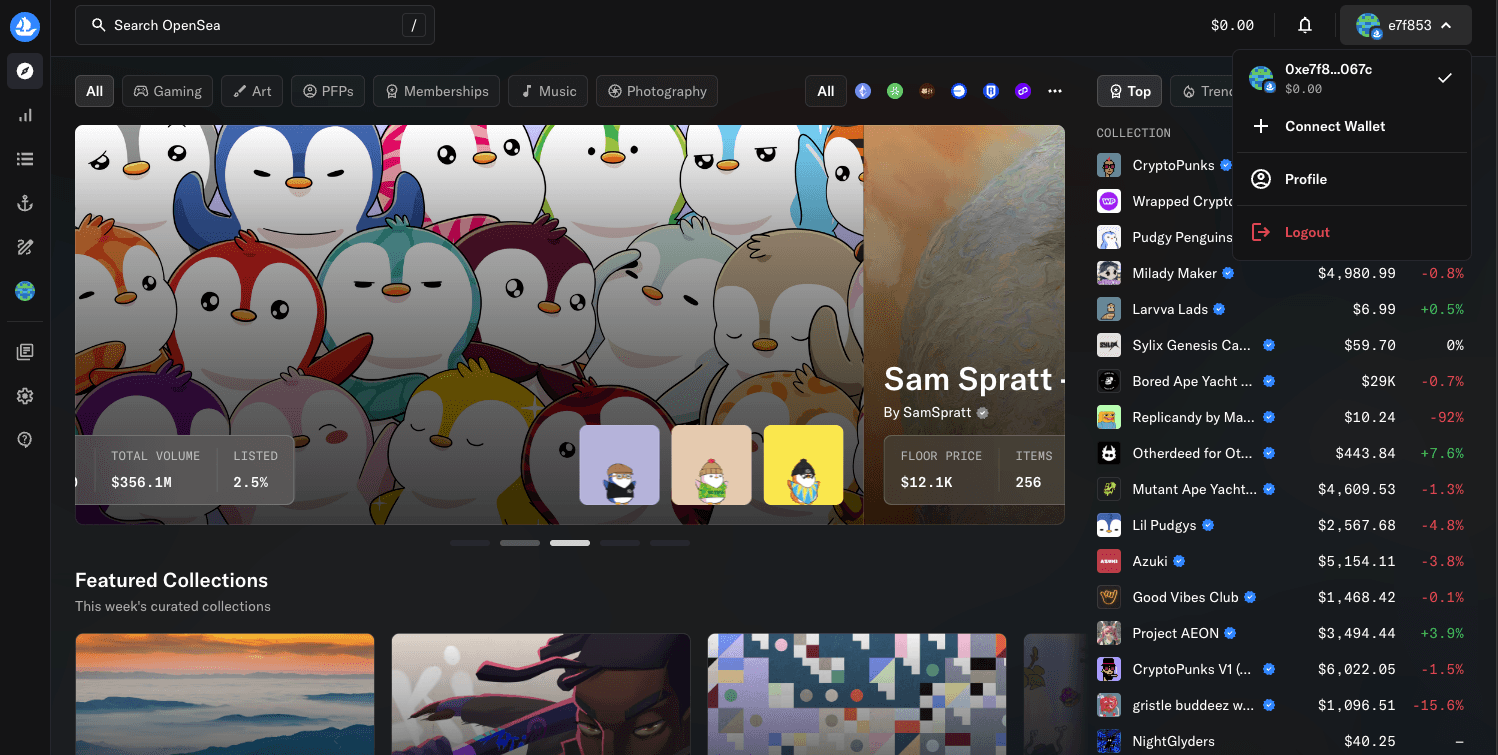Image resolution: width=1498 pixels, height=755 pixels.
Task: Open the stats bar-chart icon in sidebar
Action: (25, 115)
